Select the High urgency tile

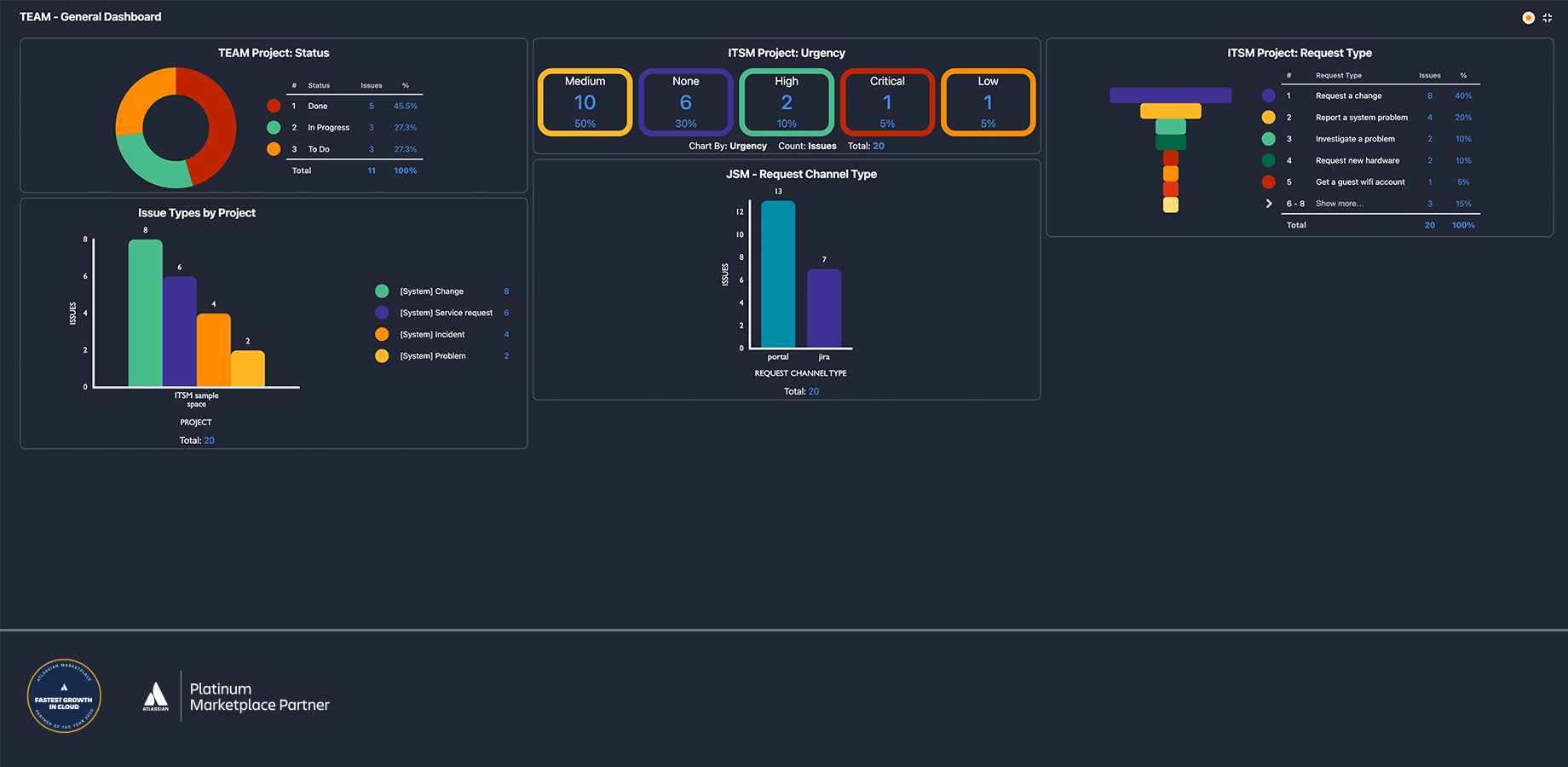(787, 102)
